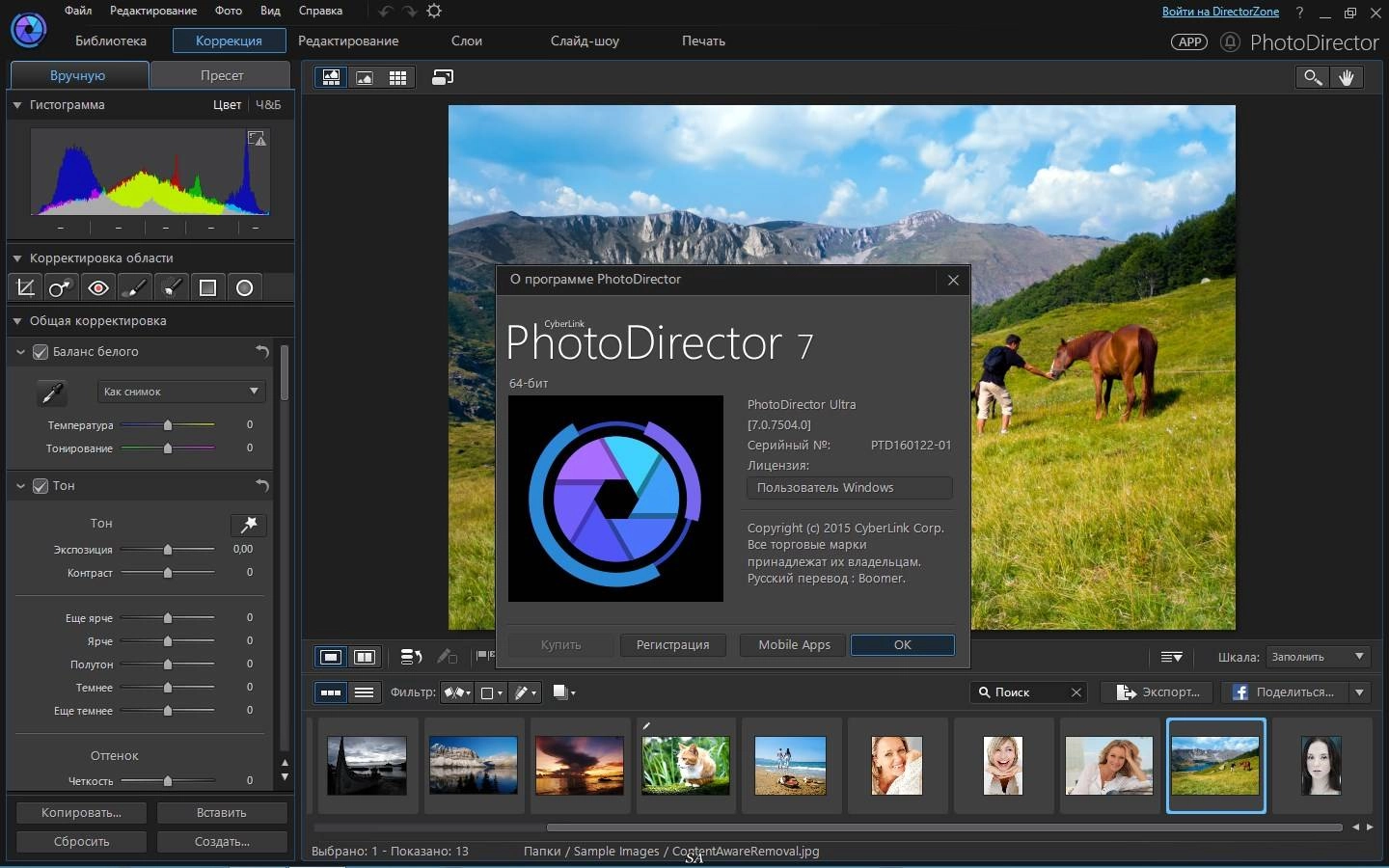Uncheck the Тон checkbox
The width and height of the screenshot is (1389, 868).
click(41, 486)
